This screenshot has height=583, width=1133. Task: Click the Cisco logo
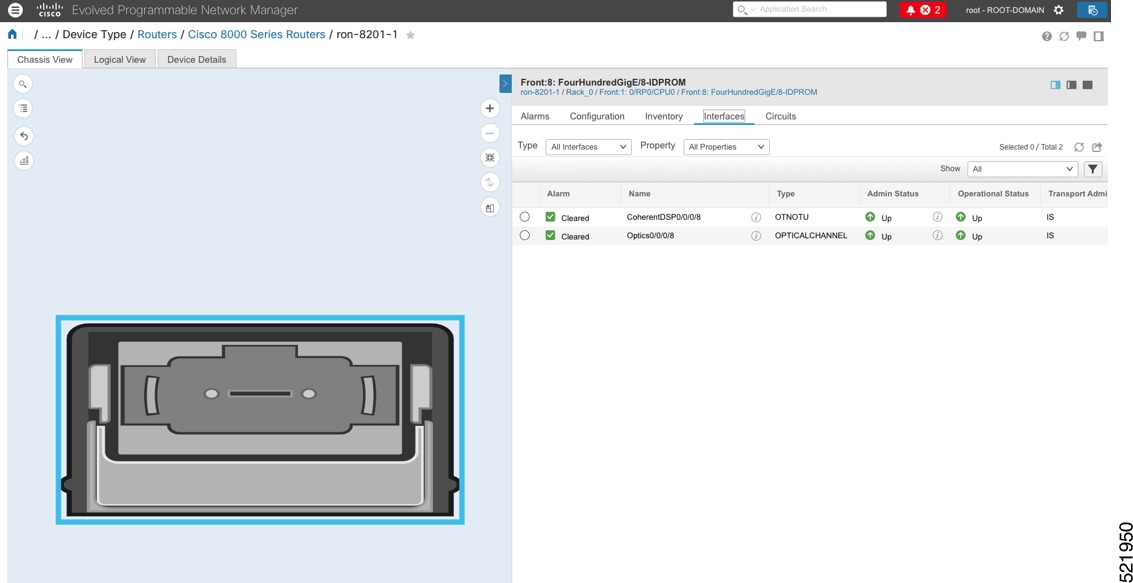(x=50, y=10)
